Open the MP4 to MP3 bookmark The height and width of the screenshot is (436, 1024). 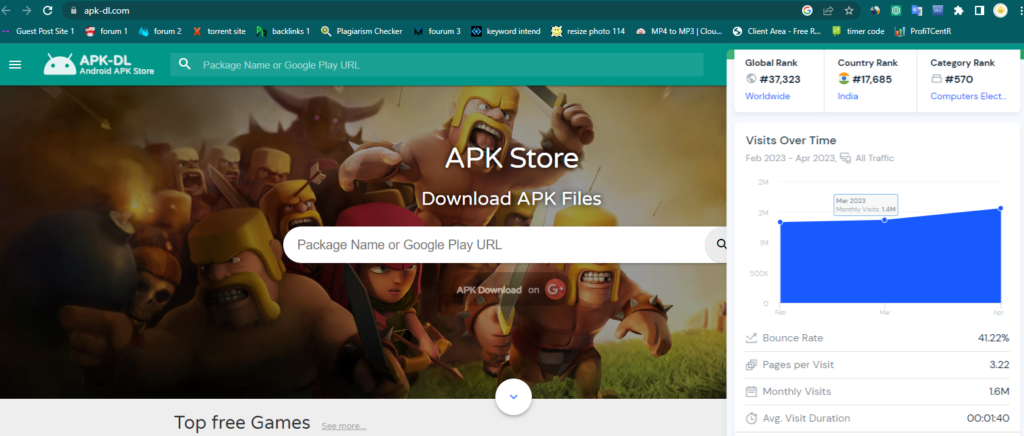[x=679, y=31]
